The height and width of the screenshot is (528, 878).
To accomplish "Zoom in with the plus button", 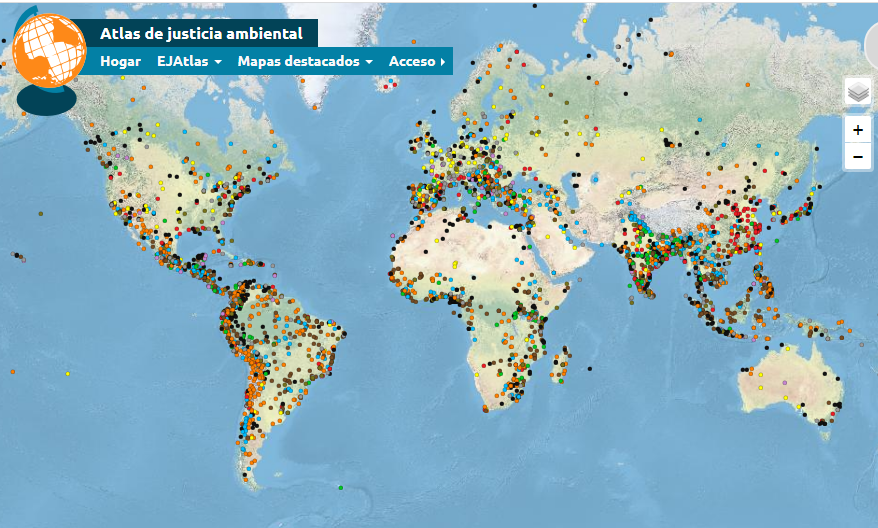I will tap(858, 130).
